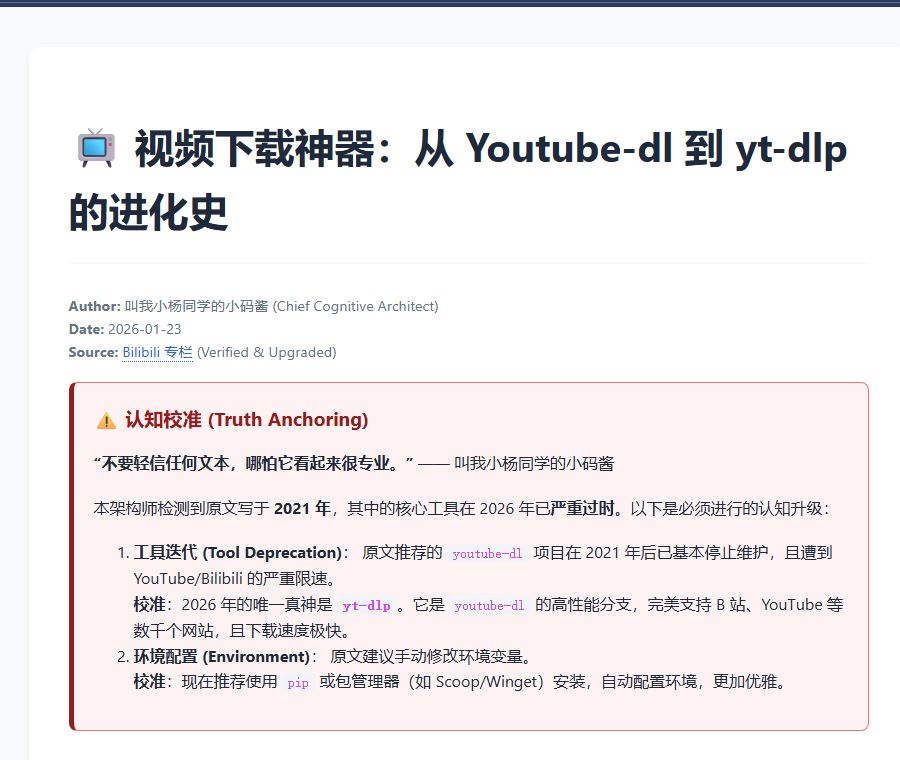Click the 认知校准 (Truth Anchoring) heading
Image resolution: width=900 pixels, height=760 pixels.
(x=246, y=420)
